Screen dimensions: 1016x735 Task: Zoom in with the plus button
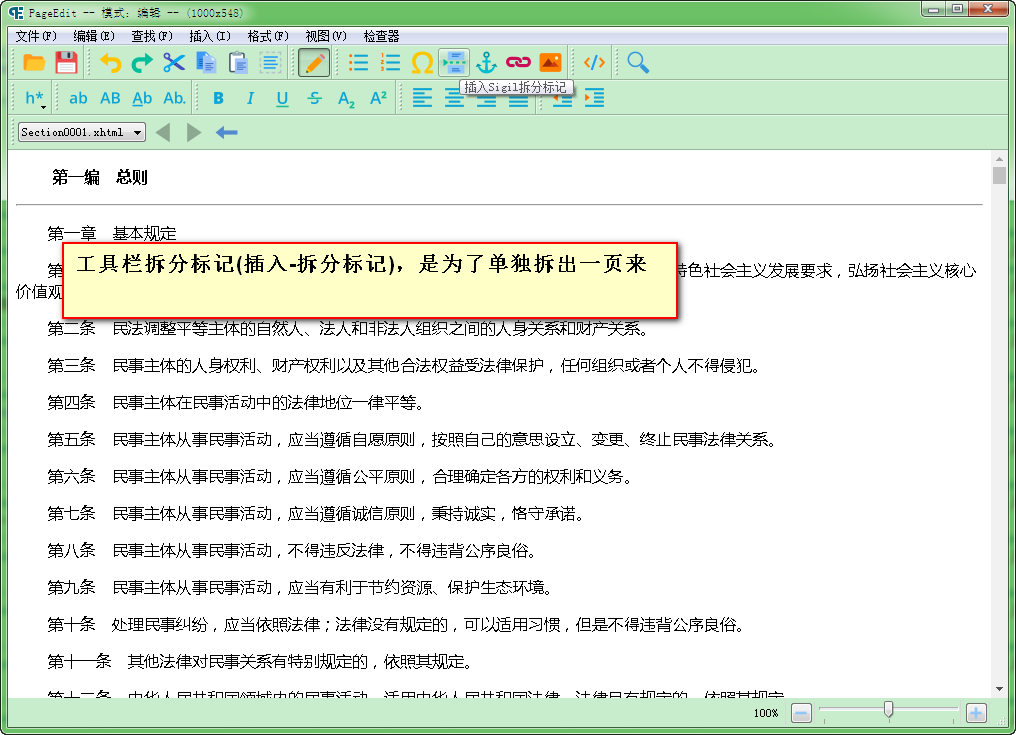coord(976,713)
